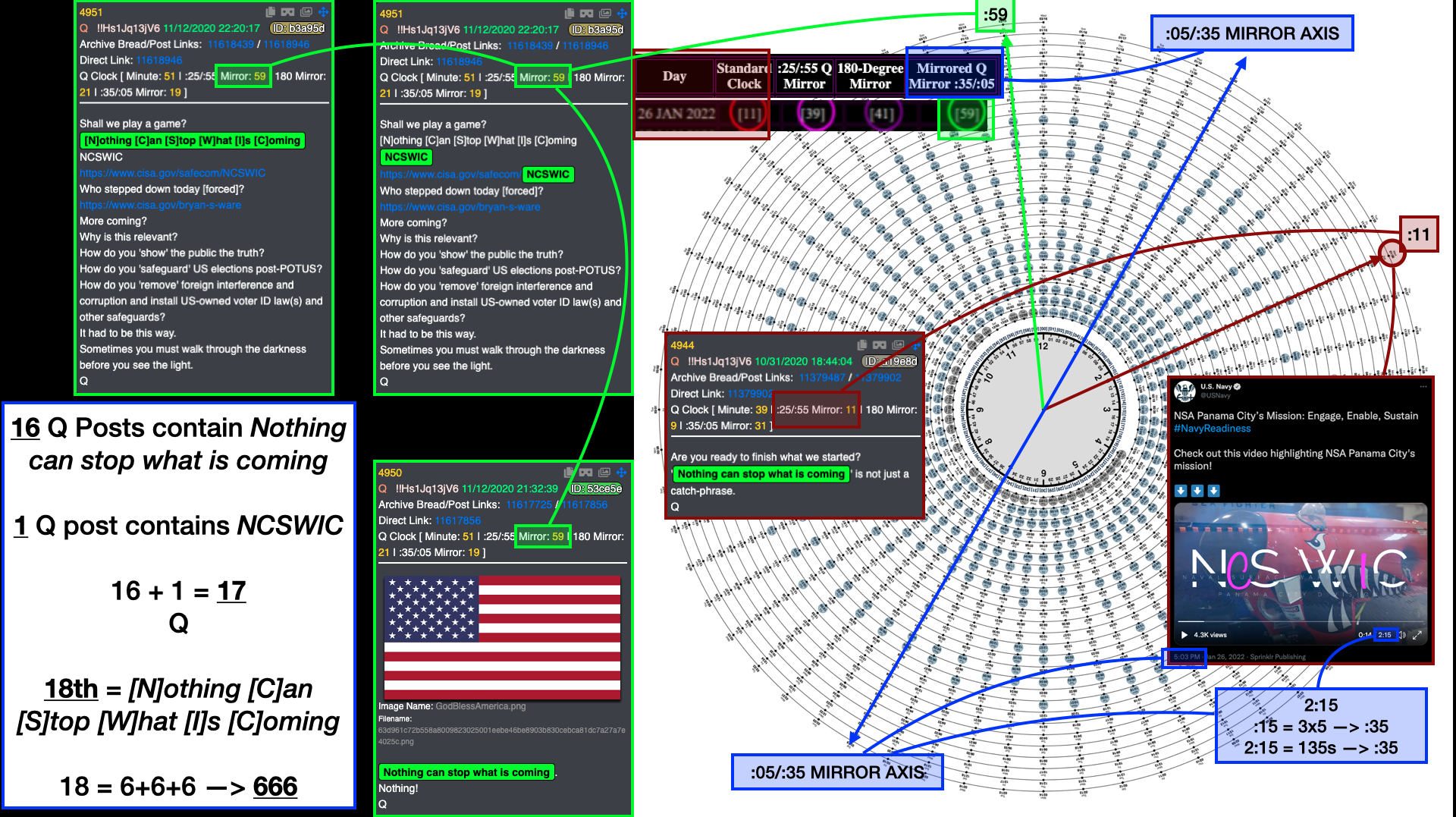This screenshot has width=1456, height=817.
Task: Open the cisa.gov/bryan-s-ware link in the middle post
Action: [460, 207]
